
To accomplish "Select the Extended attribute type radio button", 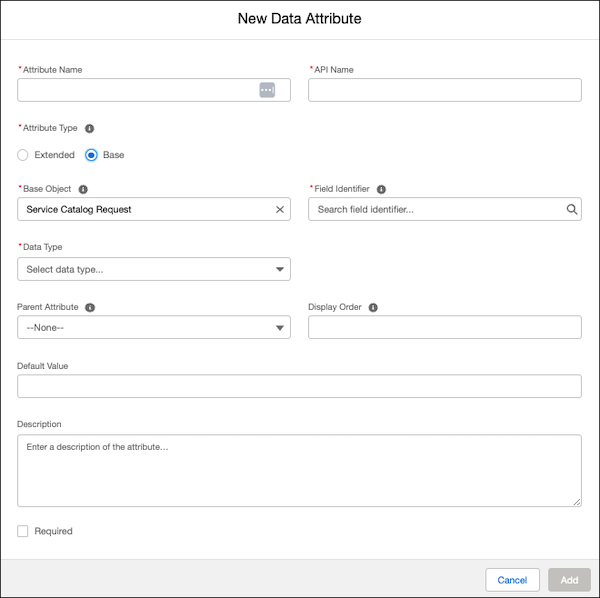I will tap(23, 155).
